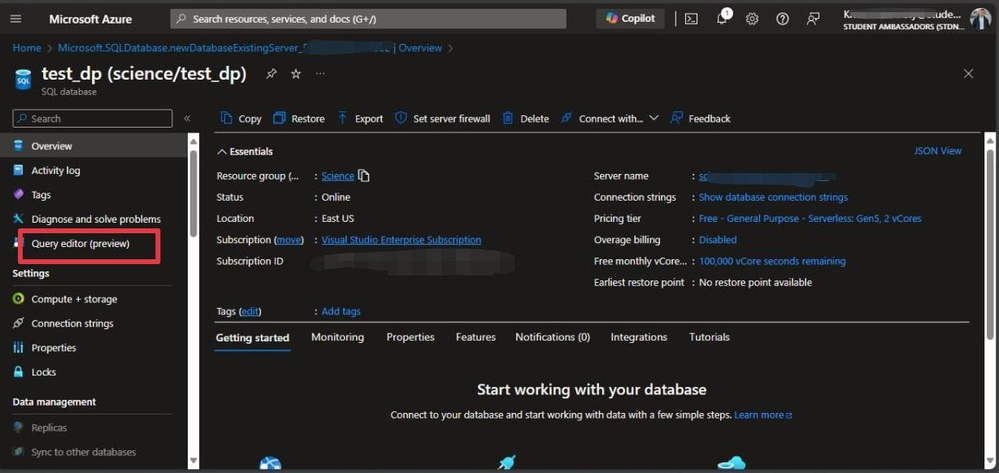
Task: Open the Science resource group link
Action: (338, 176)
